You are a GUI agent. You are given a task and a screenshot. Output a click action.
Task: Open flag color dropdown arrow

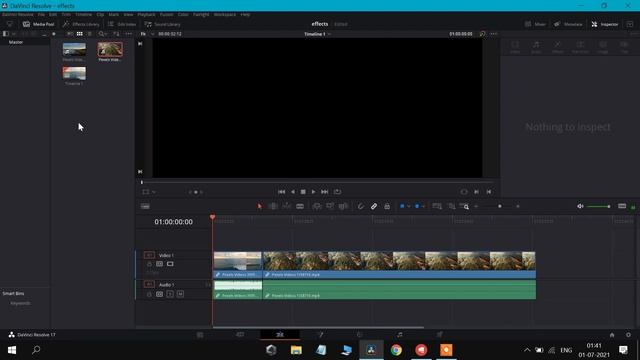409,207
